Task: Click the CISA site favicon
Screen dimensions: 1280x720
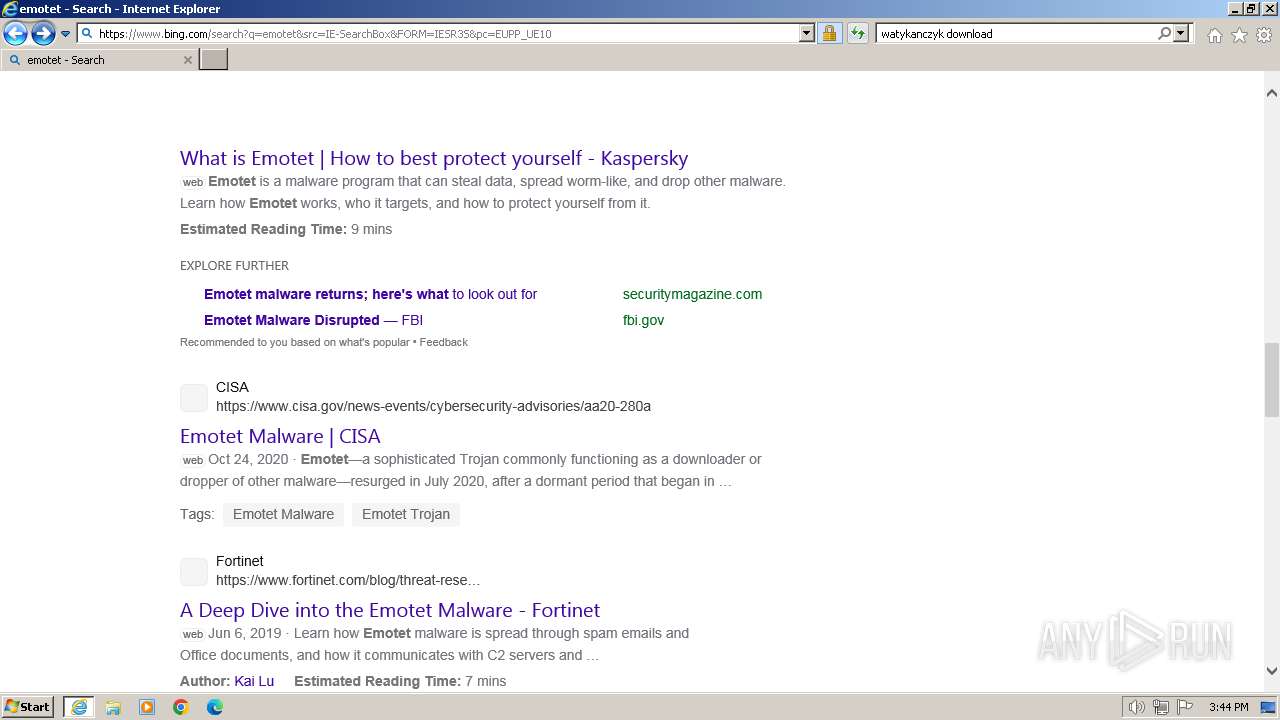Action: point(194,397)
